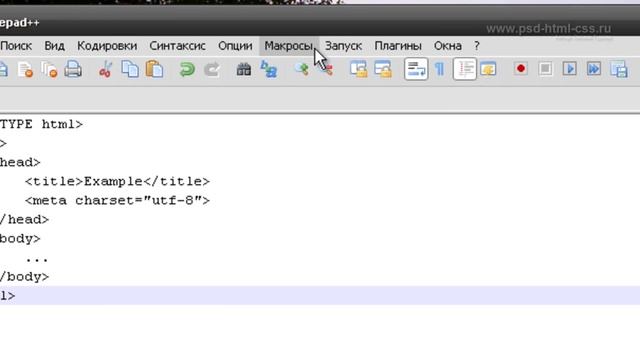
Task: Click the Close All documents icon
Action: (49, 69)
